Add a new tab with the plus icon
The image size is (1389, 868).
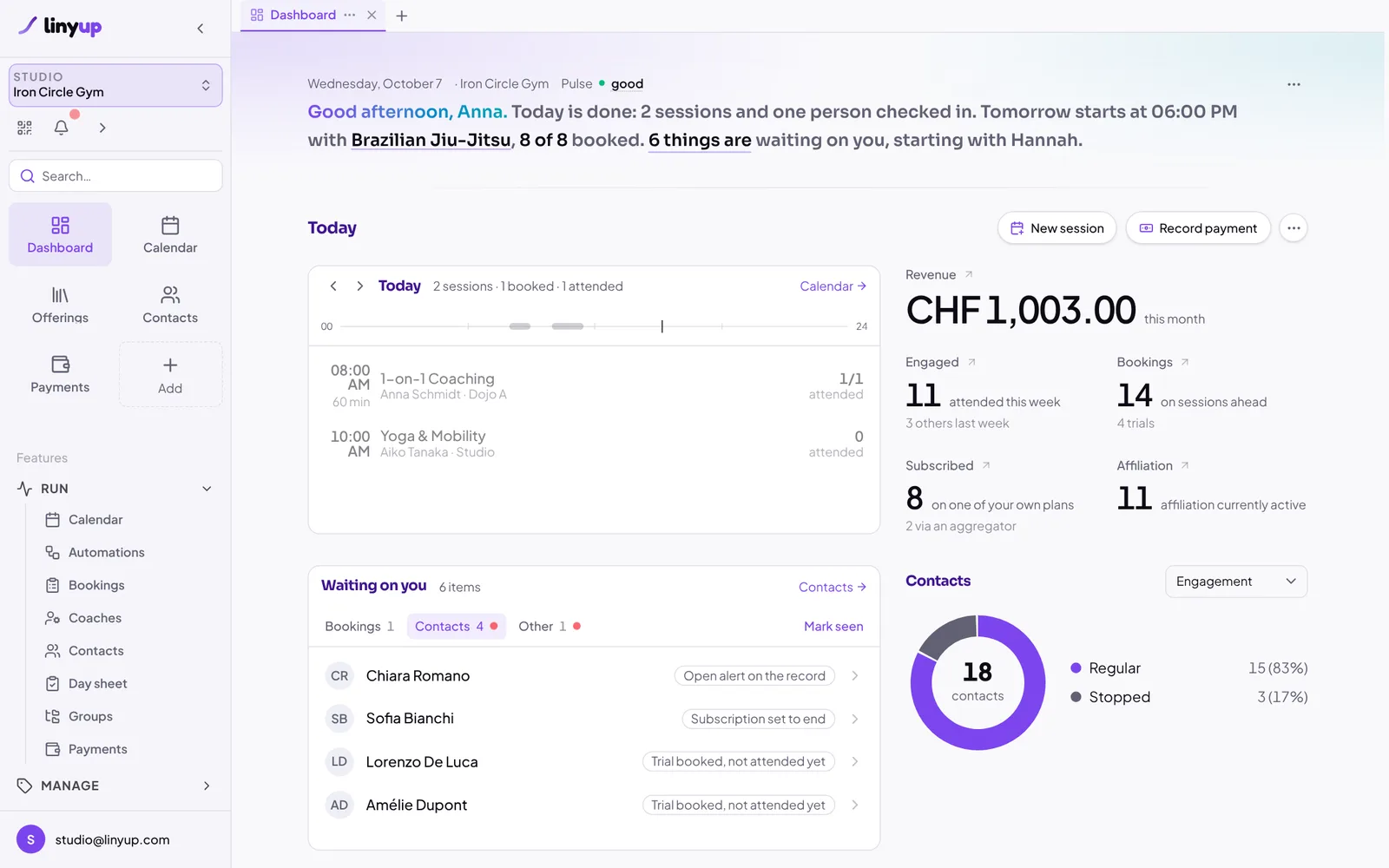(x=402, y=16)
